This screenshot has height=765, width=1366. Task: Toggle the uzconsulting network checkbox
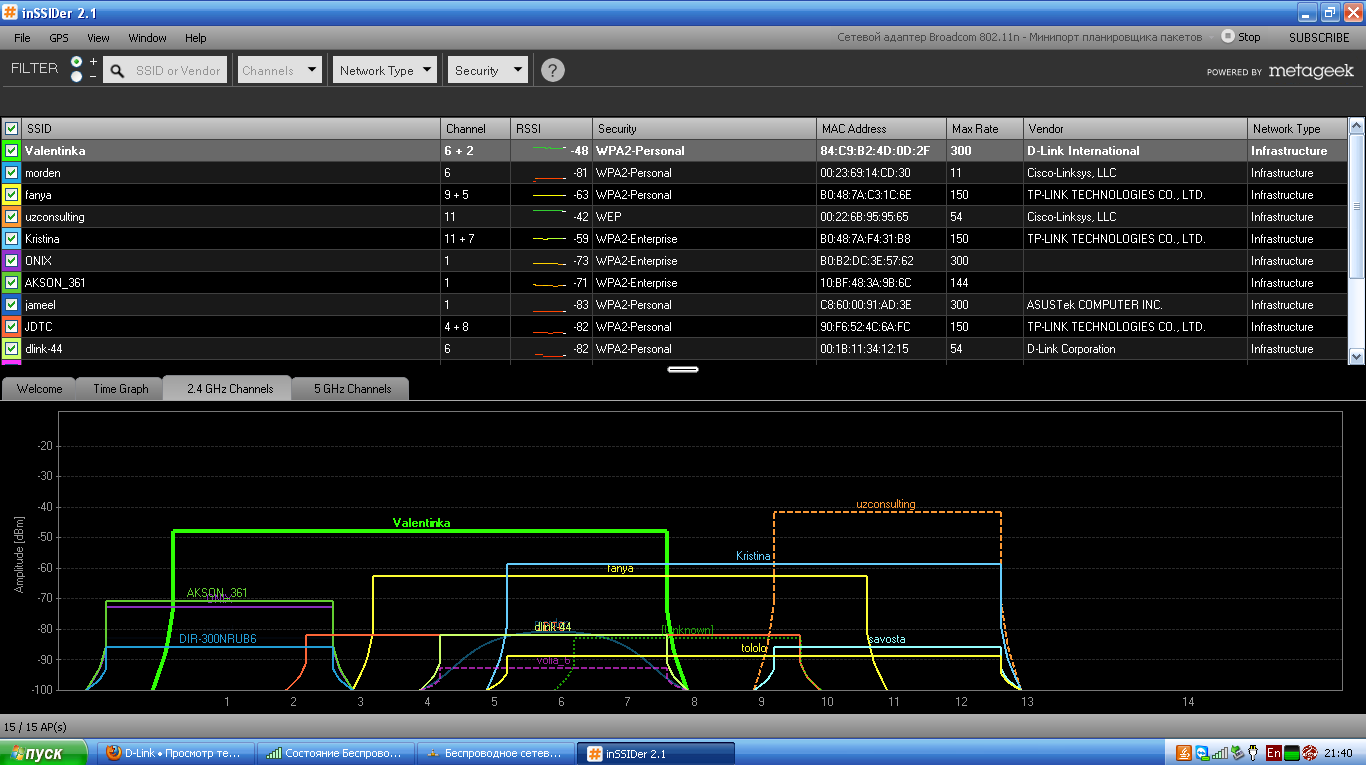click(12, 217)
